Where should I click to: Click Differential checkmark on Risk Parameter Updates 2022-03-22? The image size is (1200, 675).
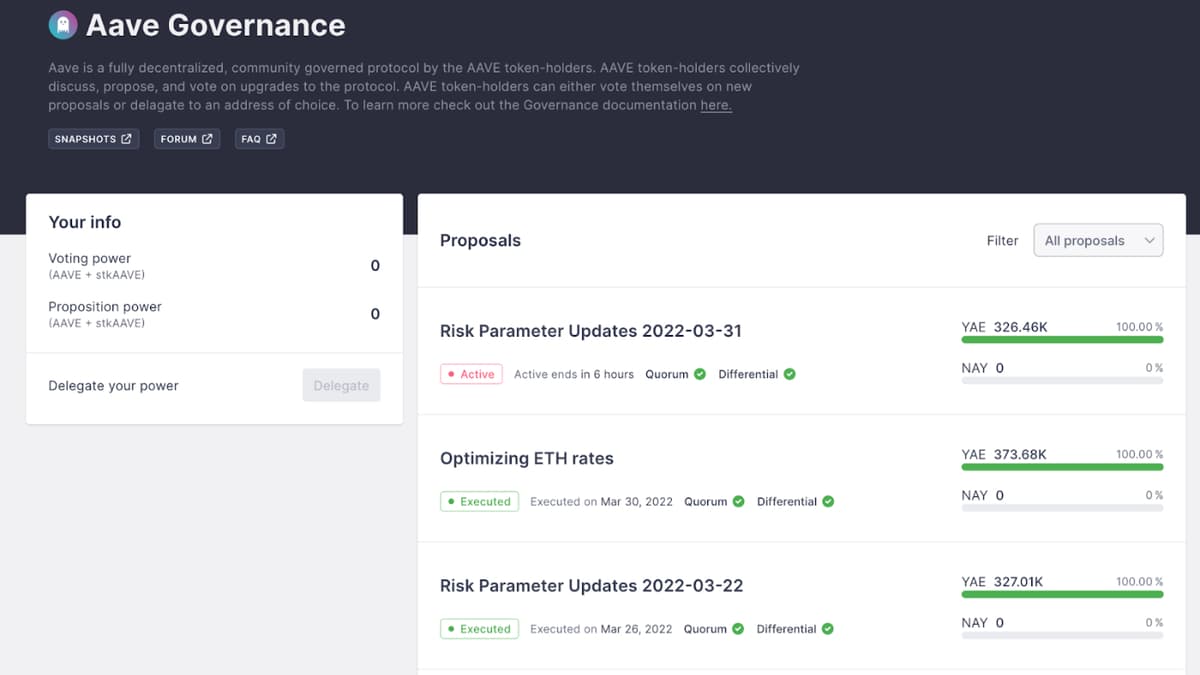point(828,629)
